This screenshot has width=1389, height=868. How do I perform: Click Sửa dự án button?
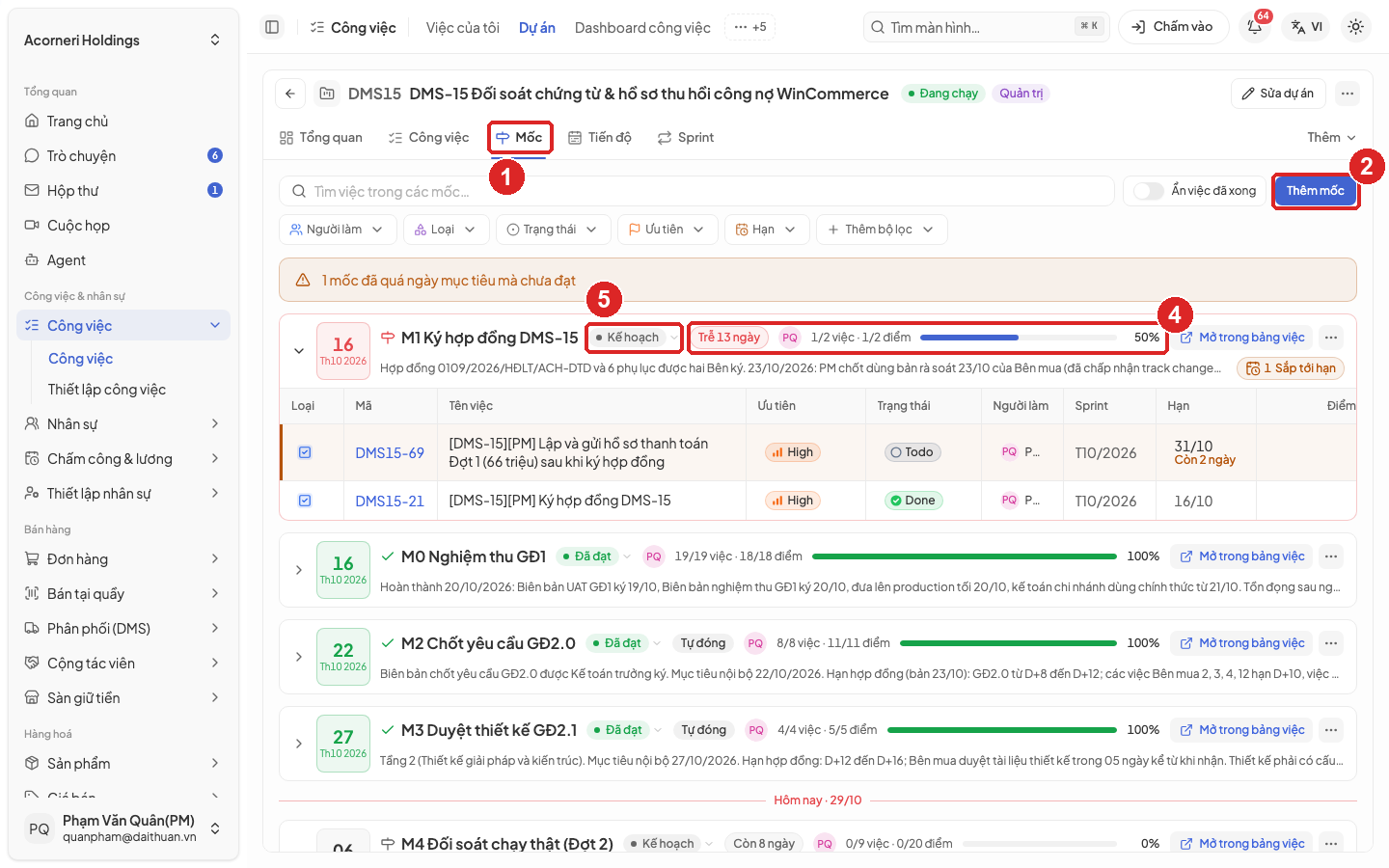pyautogui.click(x=1278, y=94)
